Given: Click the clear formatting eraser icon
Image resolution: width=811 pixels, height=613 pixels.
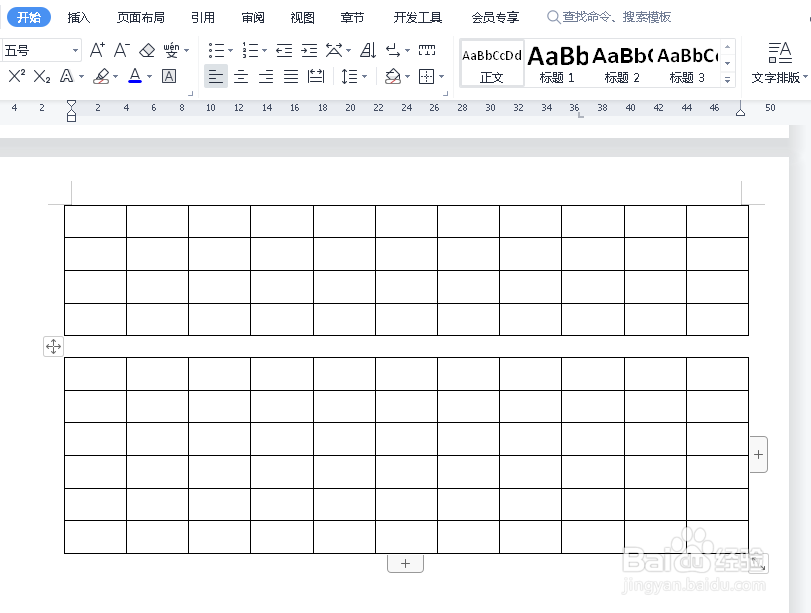Looking at the screenshot, I should pos(147,50).
